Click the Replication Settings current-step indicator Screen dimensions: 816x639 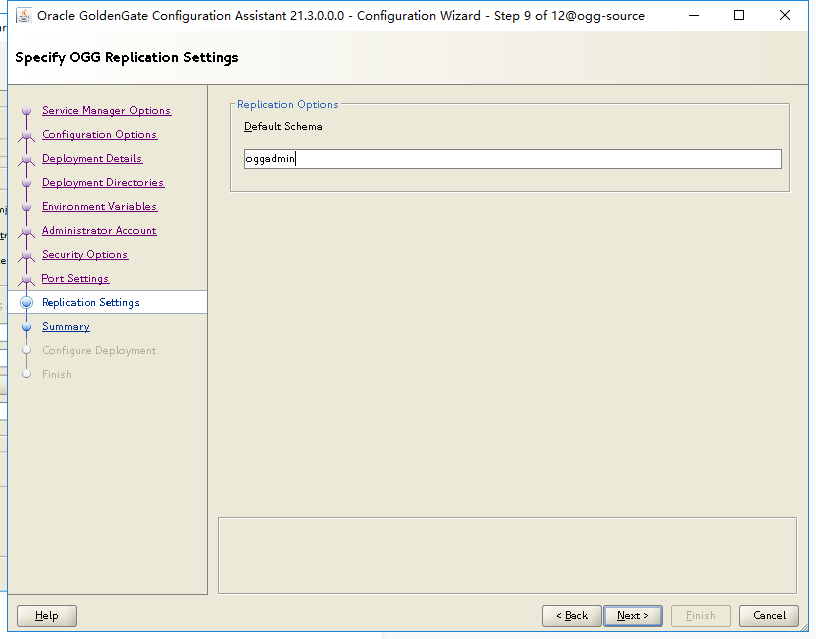27,302
